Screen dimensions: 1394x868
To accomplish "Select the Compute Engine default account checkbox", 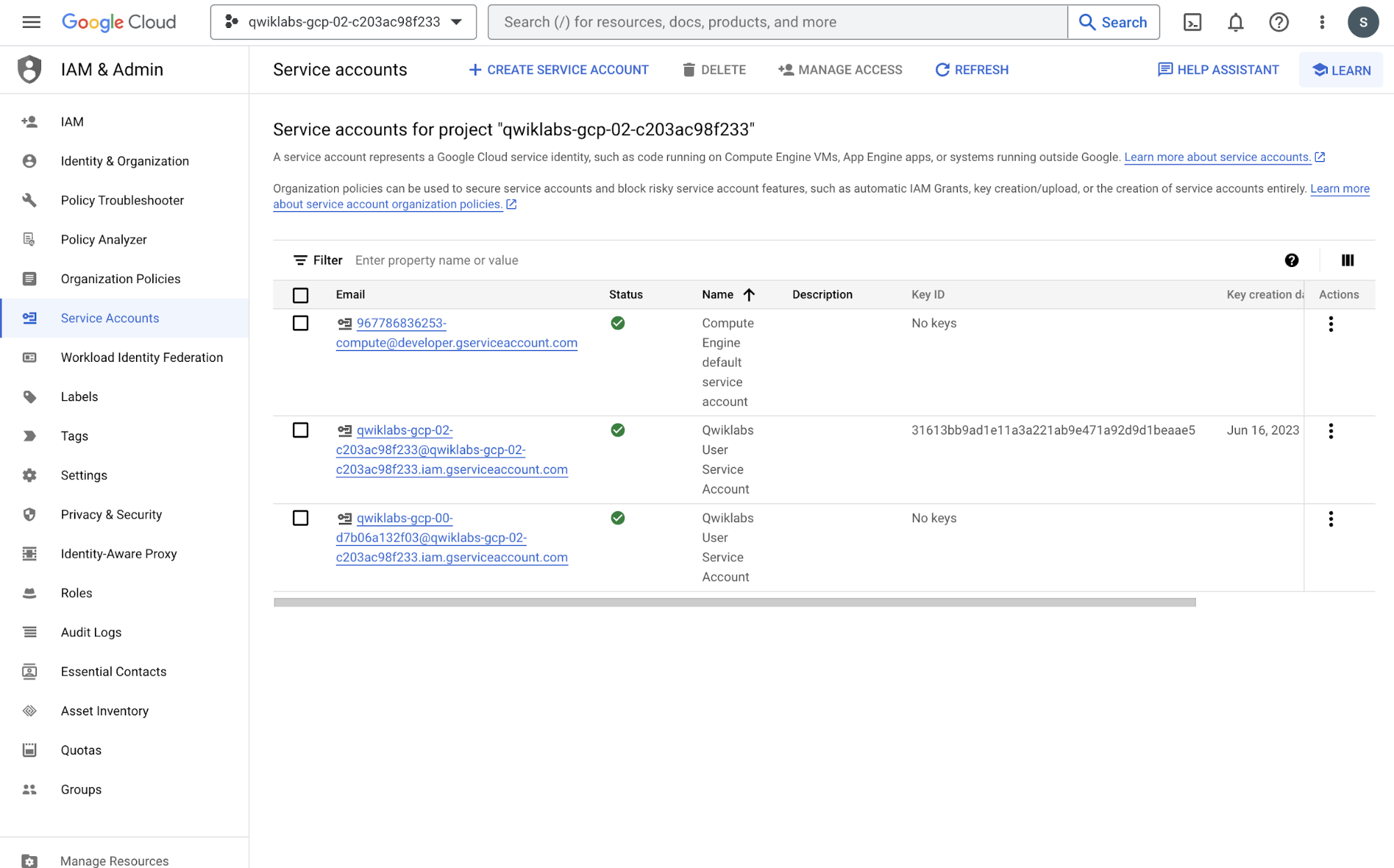I will point(301,324).
